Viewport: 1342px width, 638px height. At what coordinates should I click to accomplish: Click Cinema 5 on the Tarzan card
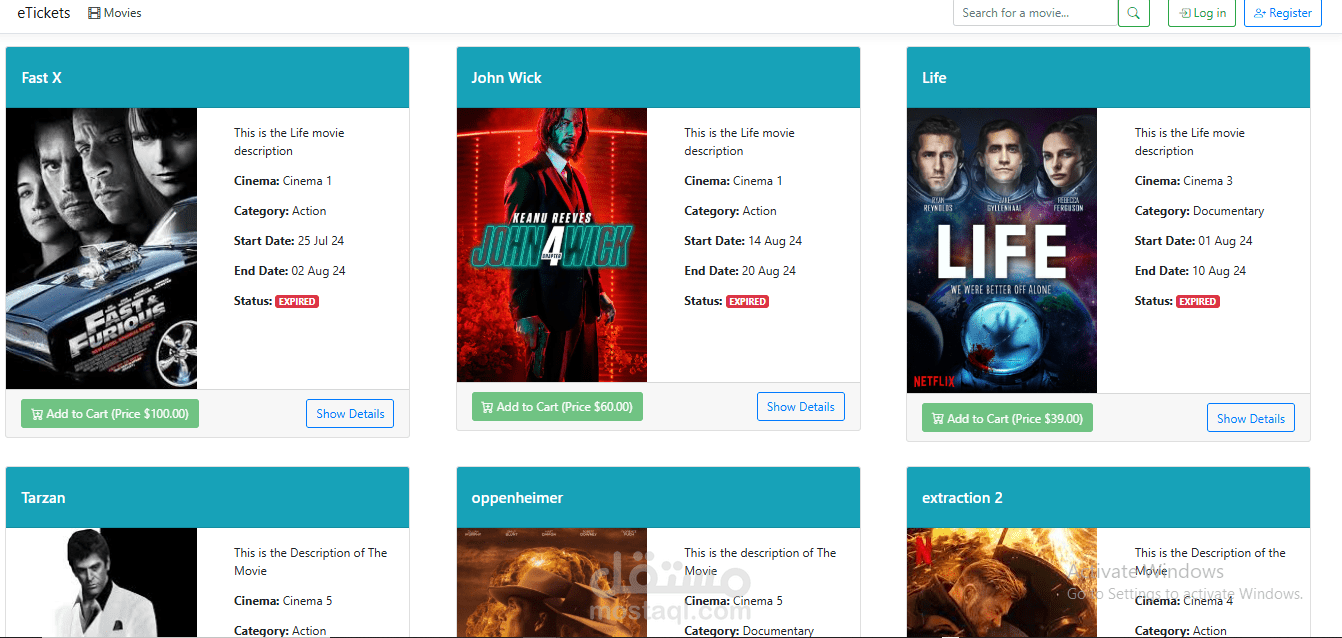pos(307,601)
